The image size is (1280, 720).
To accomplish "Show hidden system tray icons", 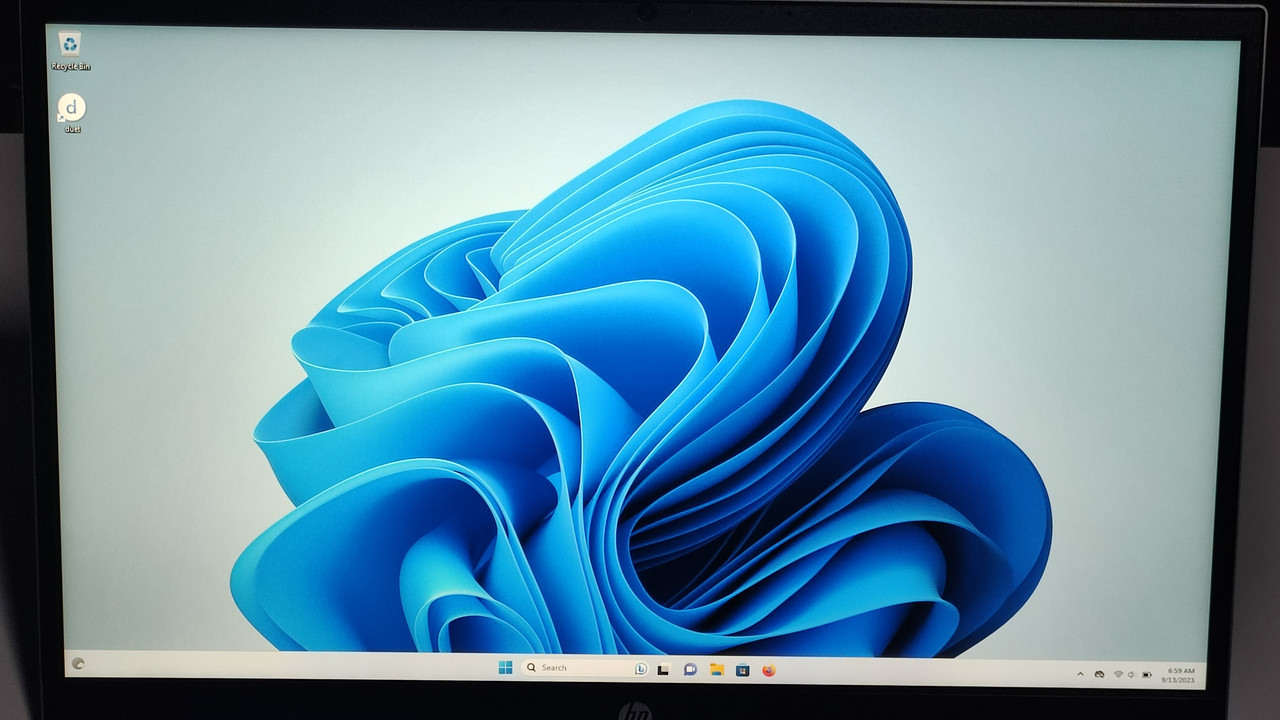I will click(x=1080, y=674).
